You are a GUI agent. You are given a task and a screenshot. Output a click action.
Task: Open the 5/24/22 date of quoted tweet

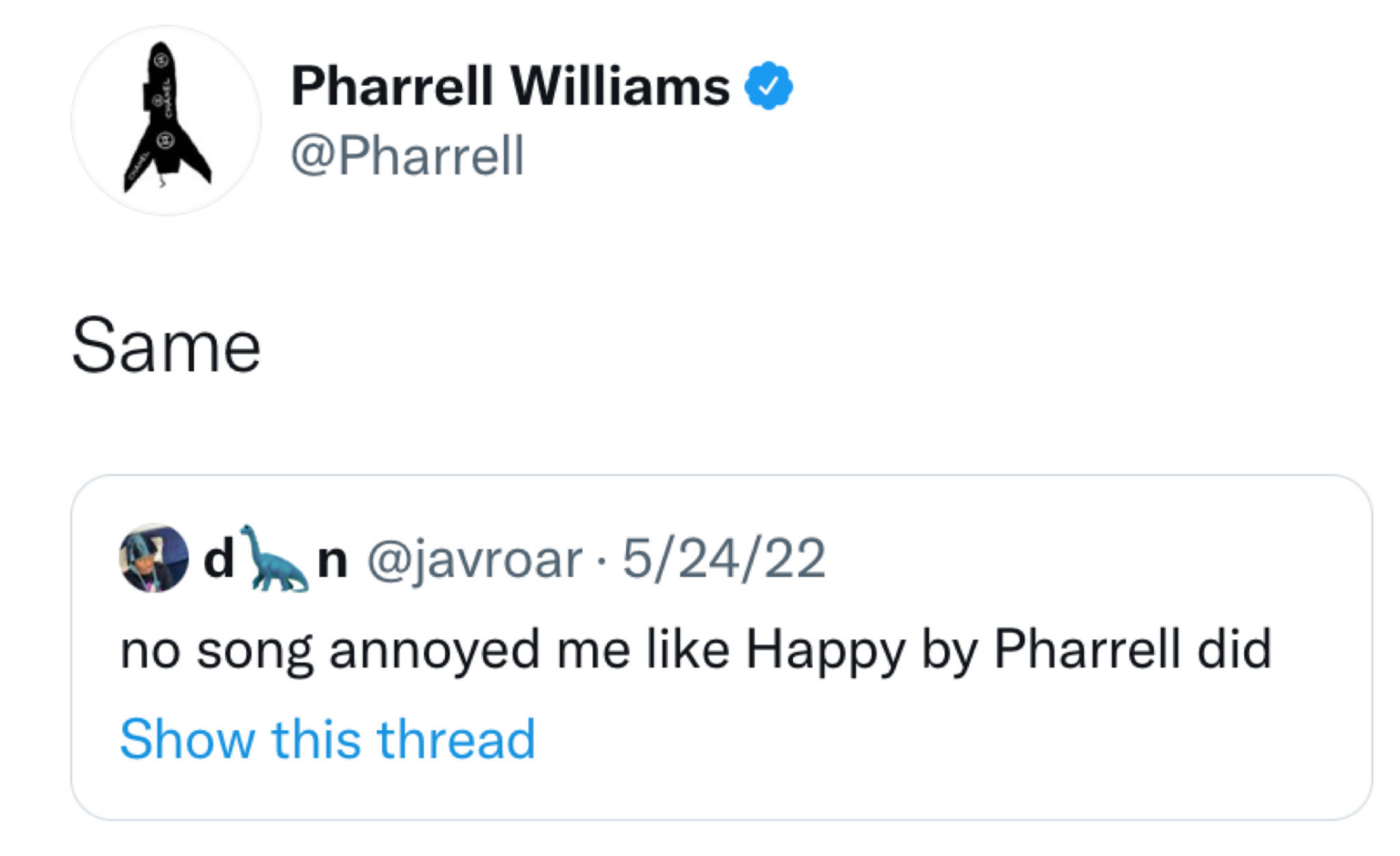pyautogui.click(x=724, y=559)
